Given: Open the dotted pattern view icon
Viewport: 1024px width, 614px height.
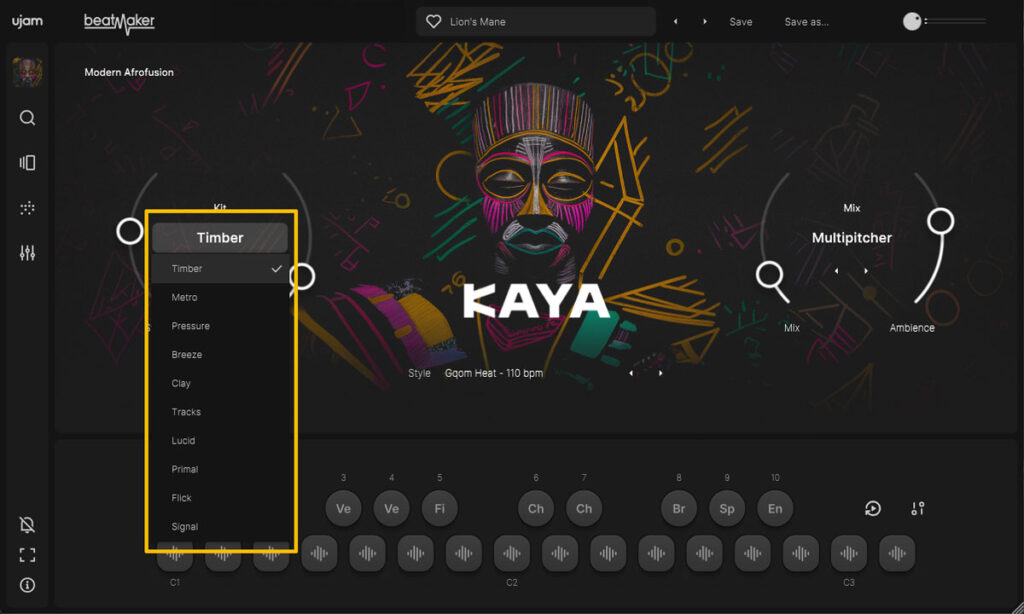Looking at the screenshot, I should (x=27, y=208).
